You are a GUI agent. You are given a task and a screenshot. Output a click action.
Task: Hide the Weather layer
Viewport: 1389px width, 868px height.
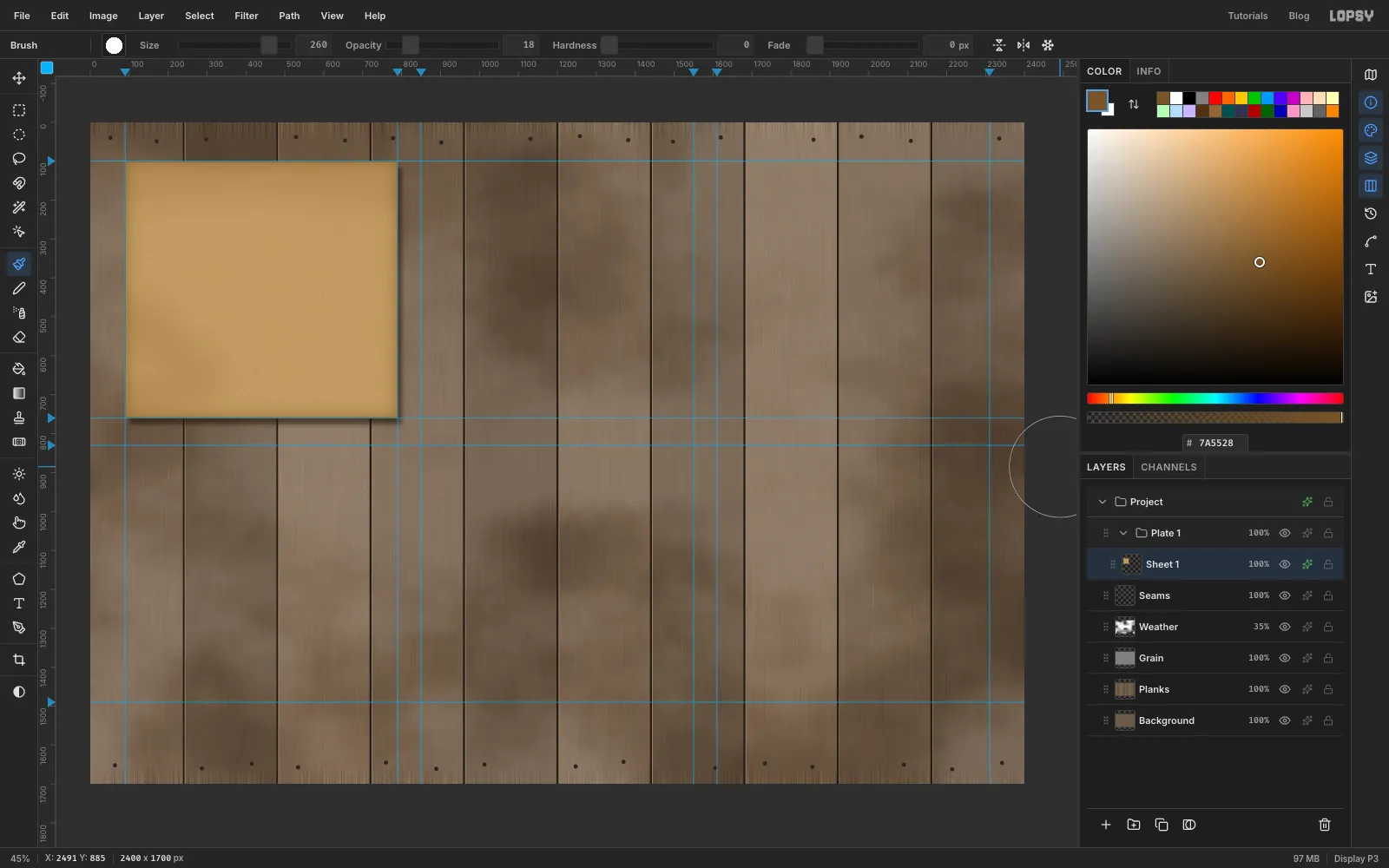click(1285, 627)
